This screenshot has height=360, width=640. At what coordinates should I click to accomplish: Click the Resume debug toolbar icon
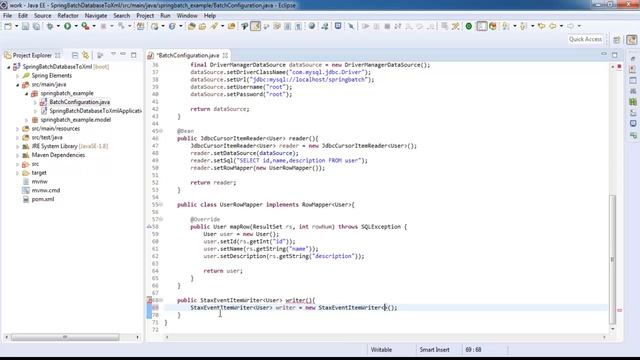pos(365,26)
